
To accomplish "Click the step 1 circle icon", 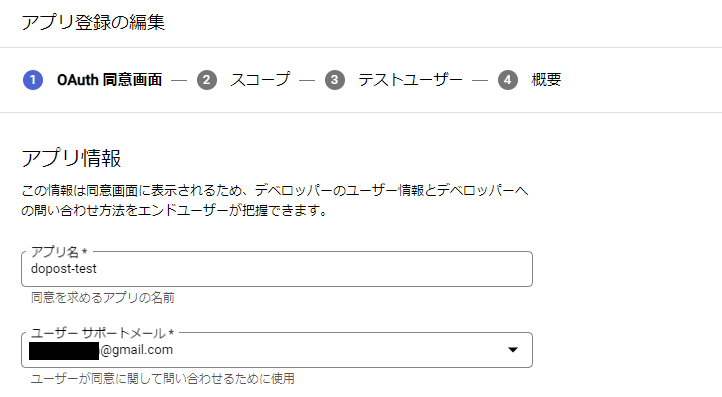I will [x=33, y=80].
